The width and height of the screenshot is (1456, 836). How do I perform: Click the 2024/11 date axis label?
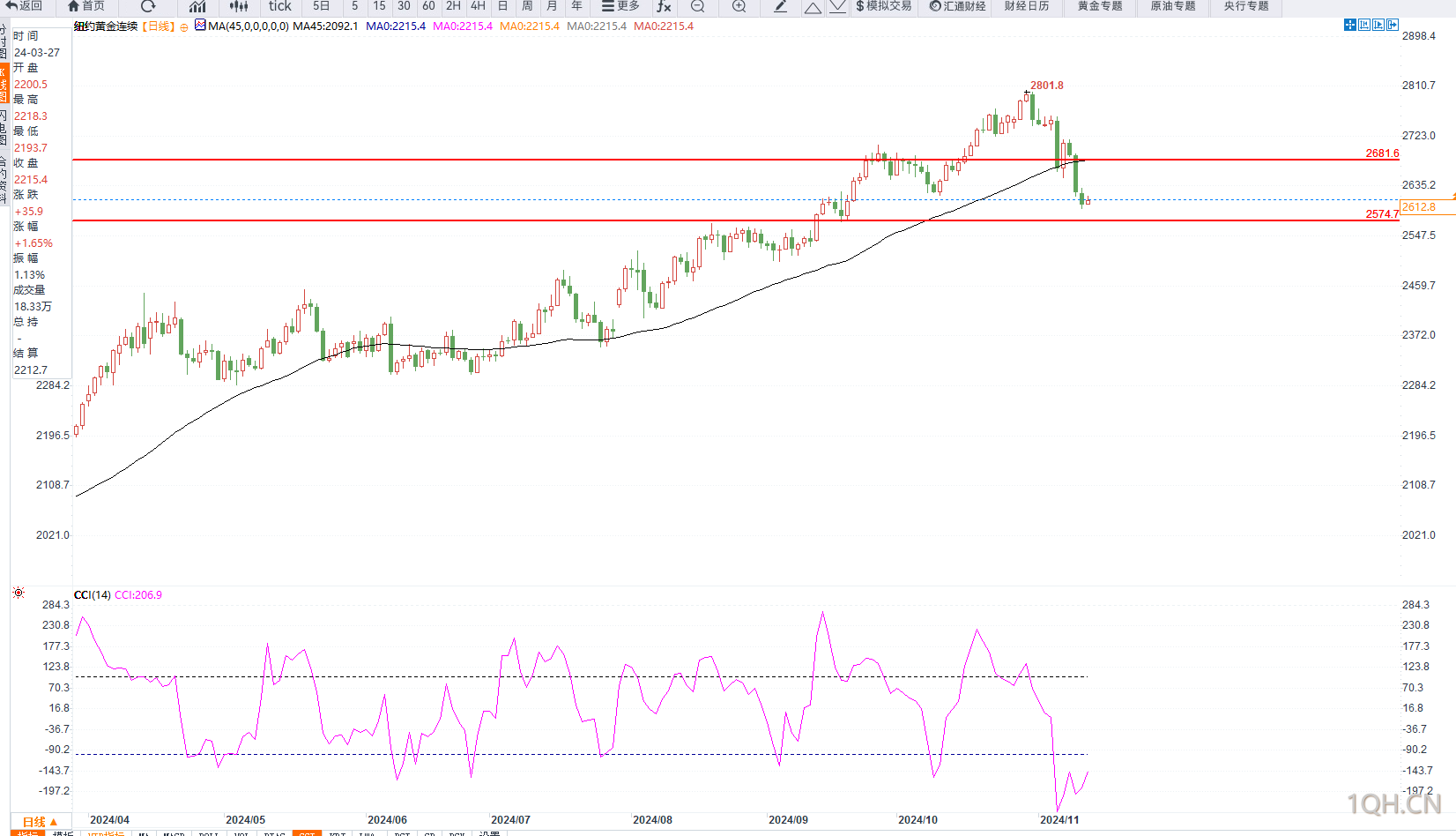(x=1059, y=820)
